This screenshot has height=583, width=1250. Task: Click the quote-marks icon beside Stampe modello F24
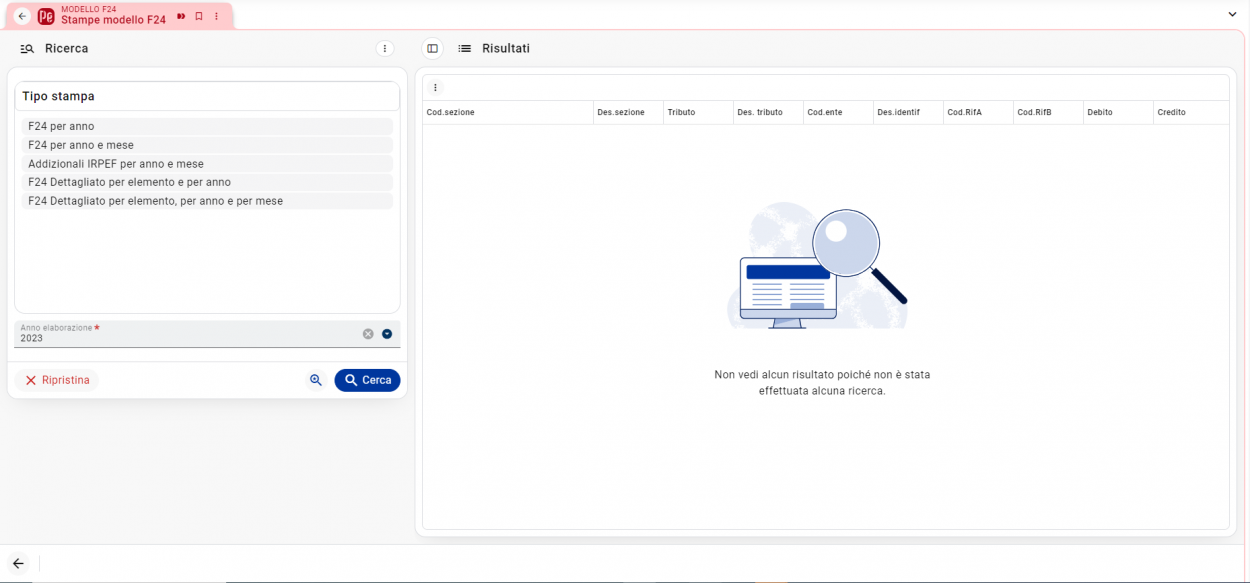pos(181,16)
